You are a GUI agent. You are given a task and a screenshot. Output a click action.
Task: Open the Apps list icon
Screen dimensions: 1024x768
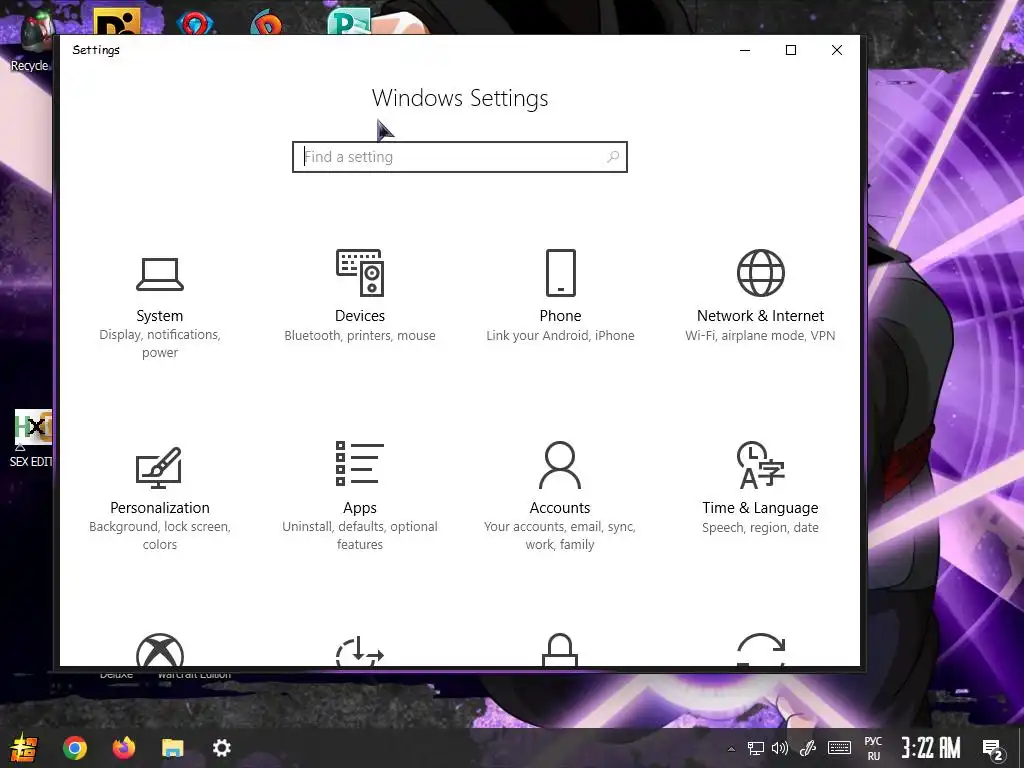(x=360, y=464)
